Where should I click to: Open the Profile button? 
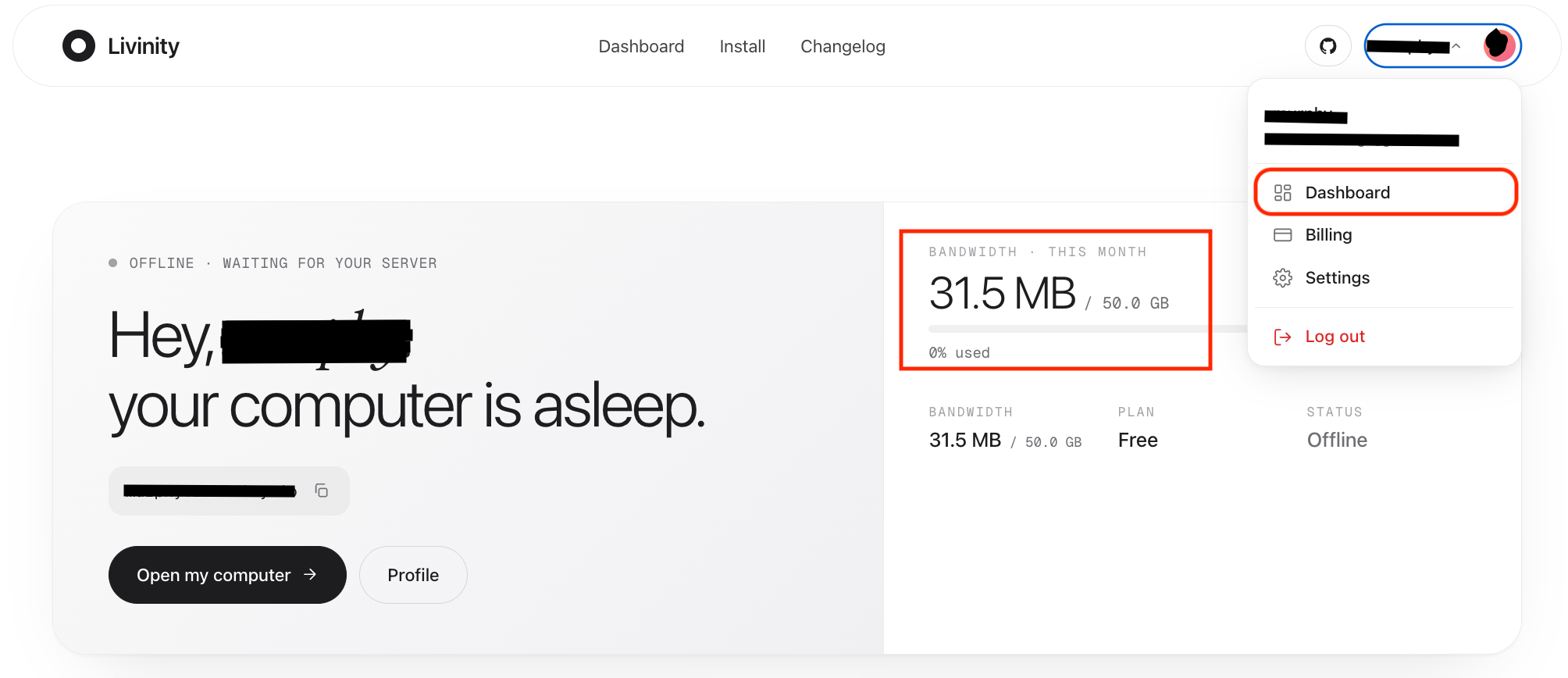[x=413, y=575]
